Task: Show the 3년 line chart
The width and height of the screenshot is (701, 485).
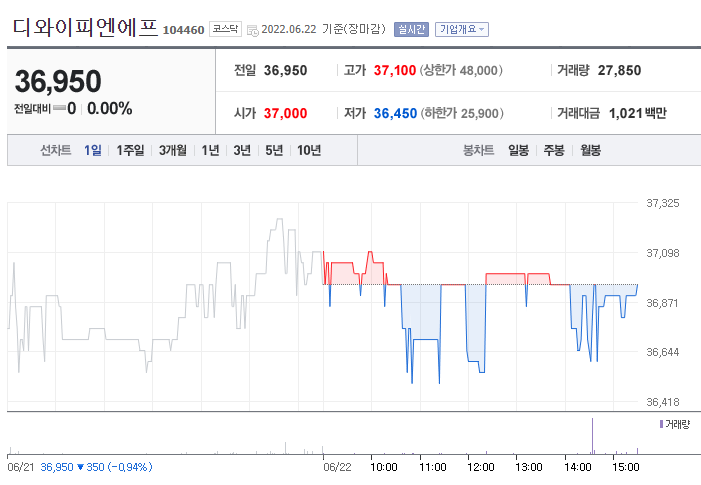Action: 242,150
